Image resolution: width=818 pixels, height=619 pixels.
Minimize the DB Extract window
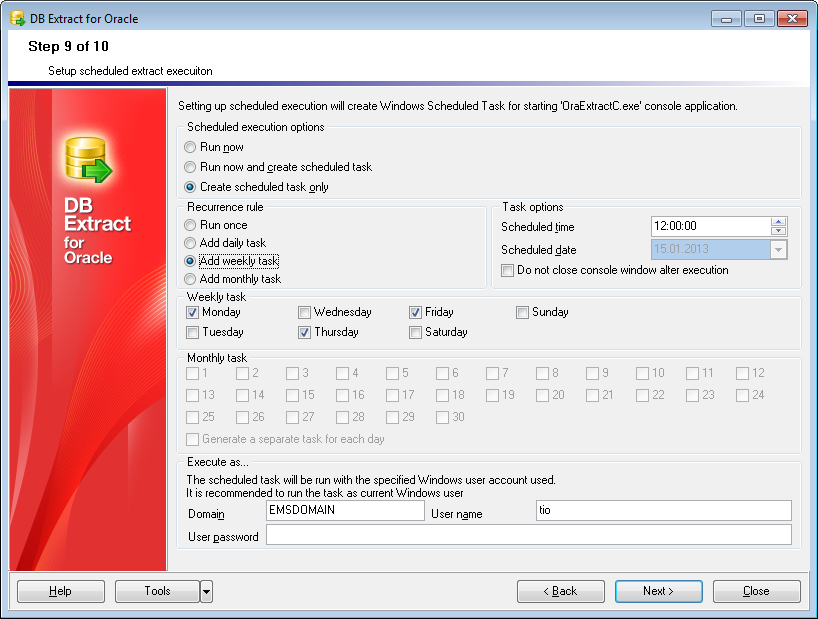[726, 19]
